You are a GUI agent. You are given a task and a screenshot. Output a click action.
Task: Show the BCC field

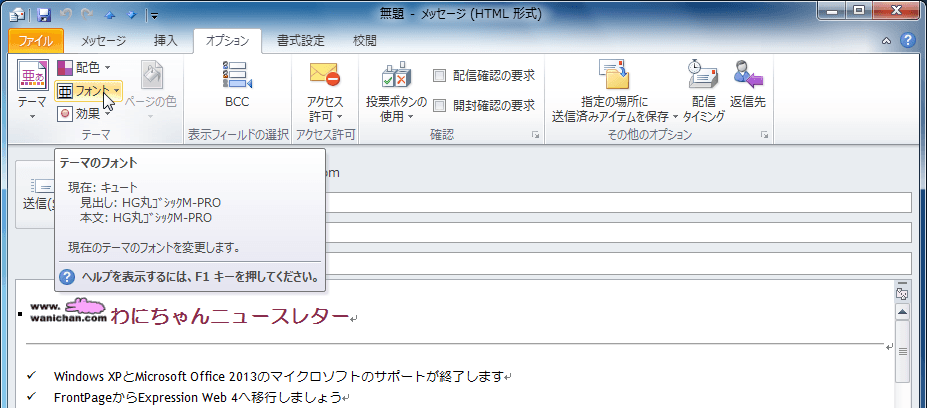point(237,85)
